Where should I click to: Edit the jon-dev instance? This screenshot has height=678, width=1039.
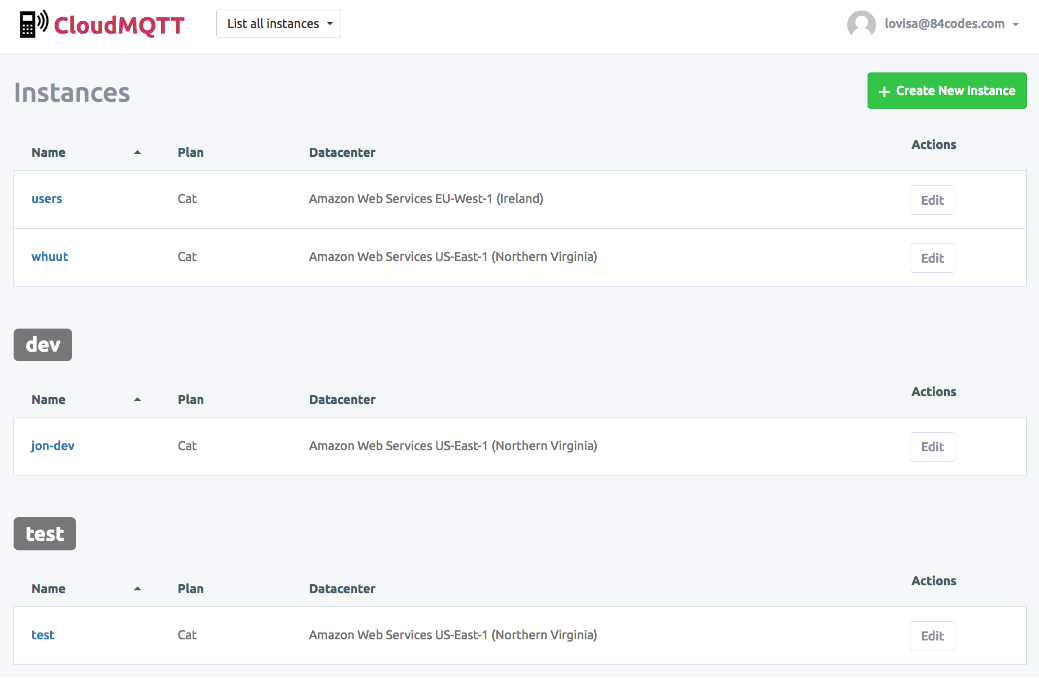pos(932,447)
